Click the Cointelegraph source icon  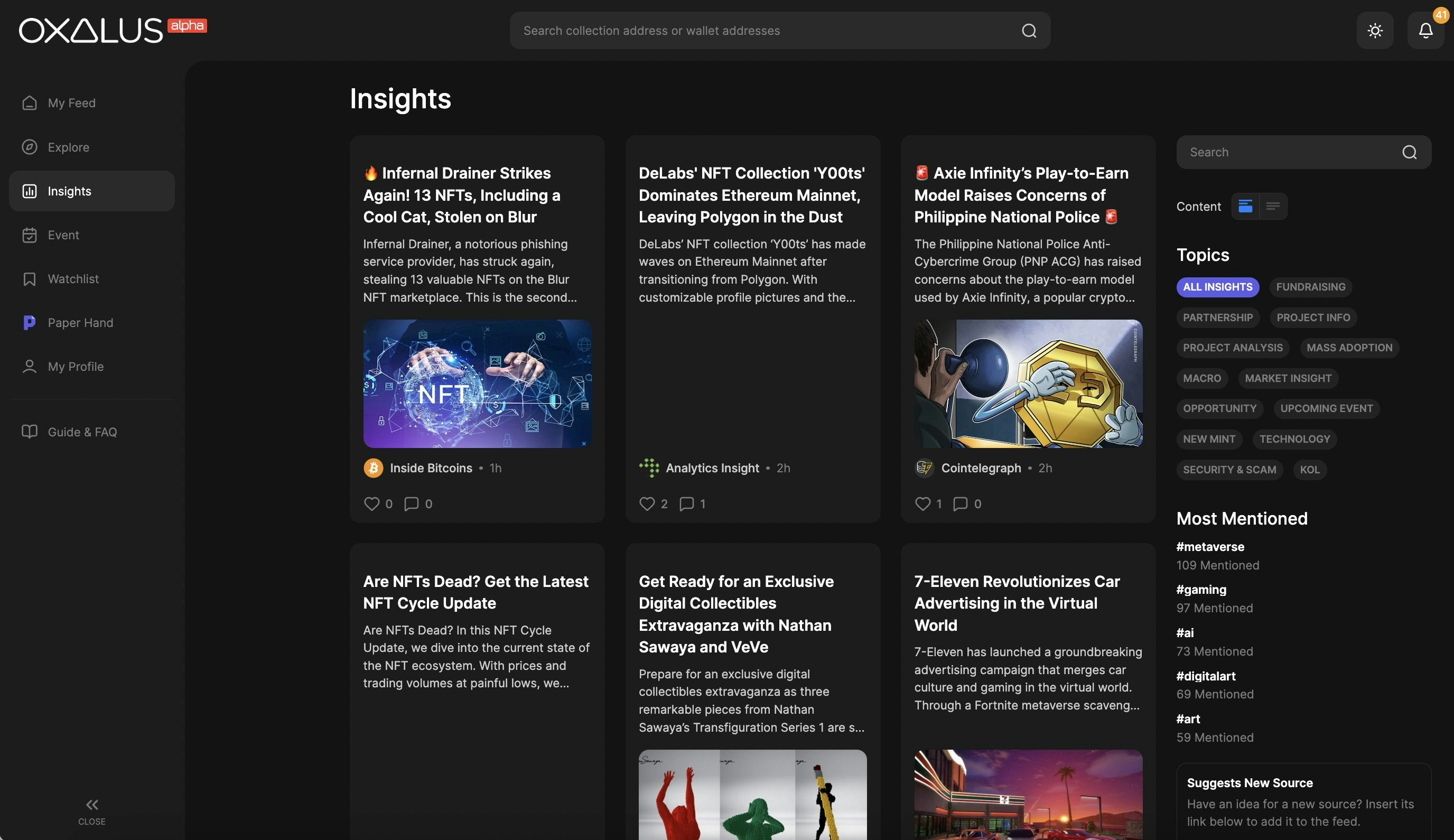(924, 468)
